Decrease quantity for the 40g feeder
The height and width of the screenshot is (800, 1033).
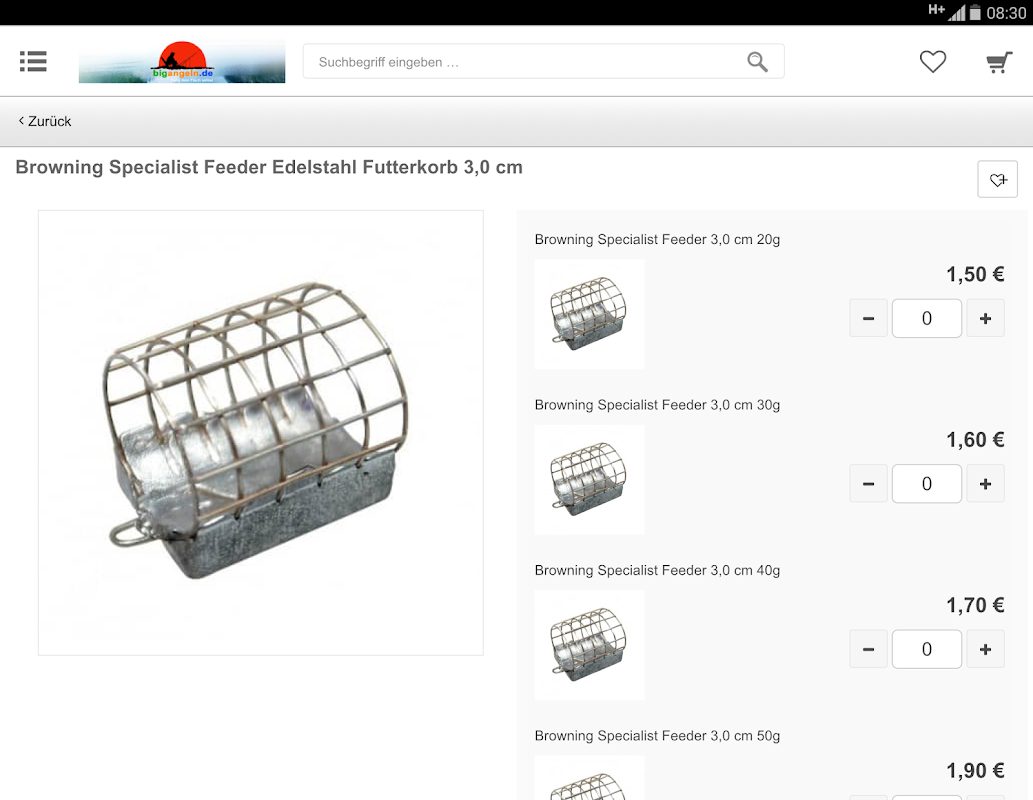coord(868,649)
